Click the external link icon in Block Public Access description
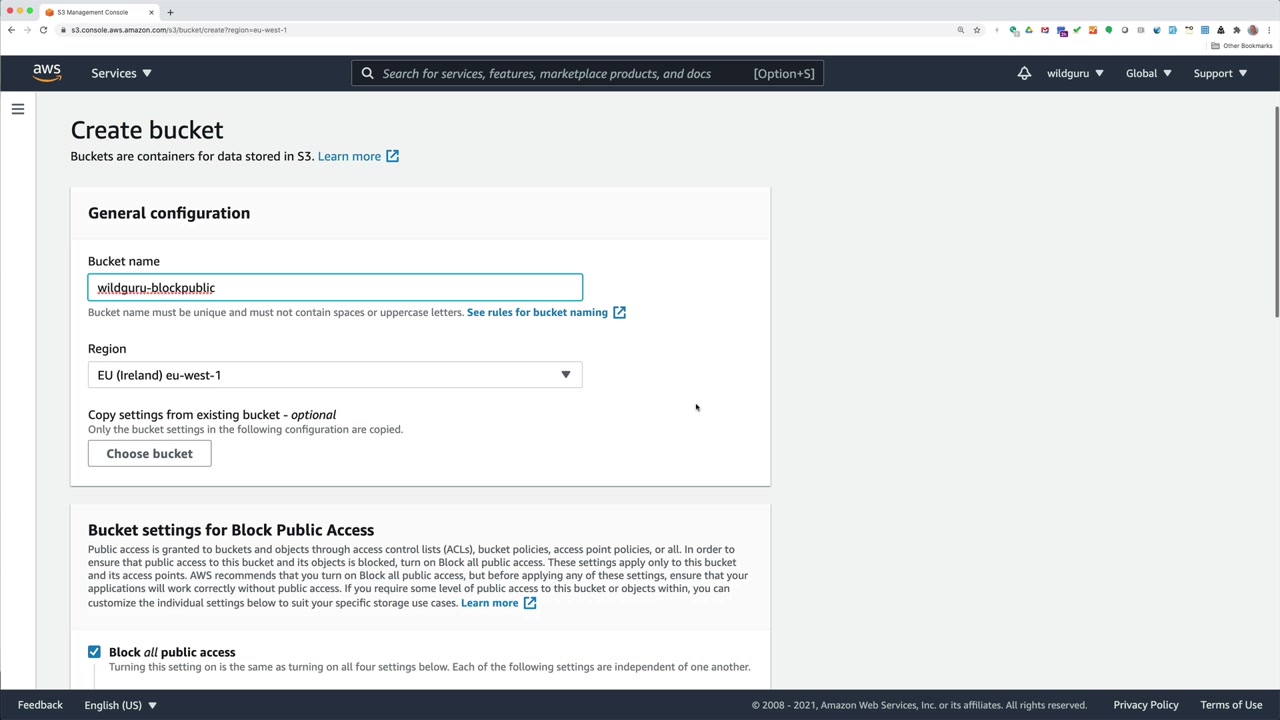This screenshot has height=720, width=1280. pos(530,603)
